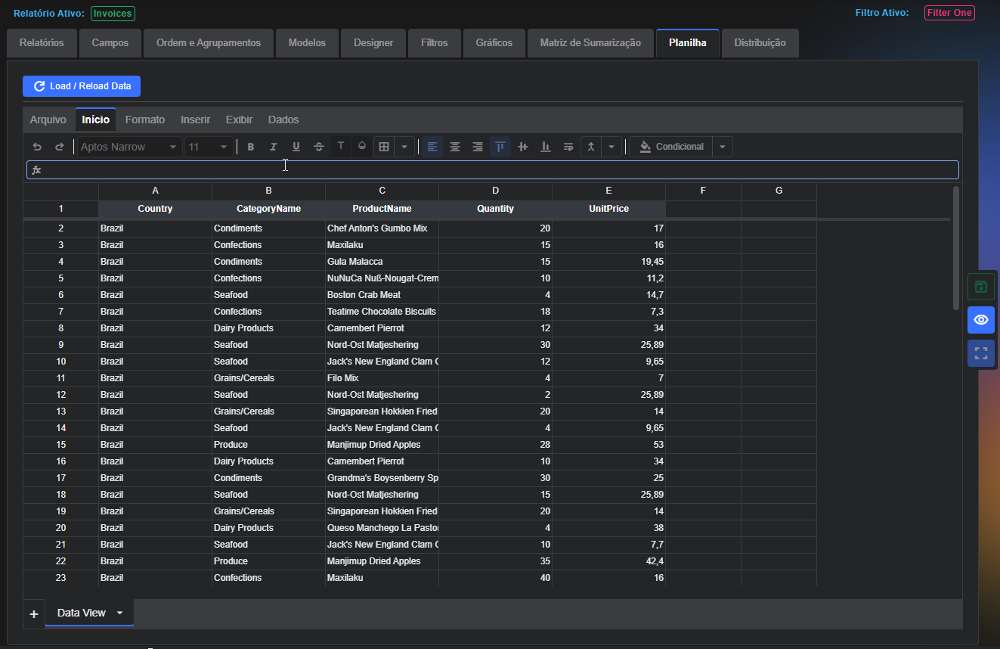
Task: Click Load / Reload Data button
Action: [x=82, y=86]
